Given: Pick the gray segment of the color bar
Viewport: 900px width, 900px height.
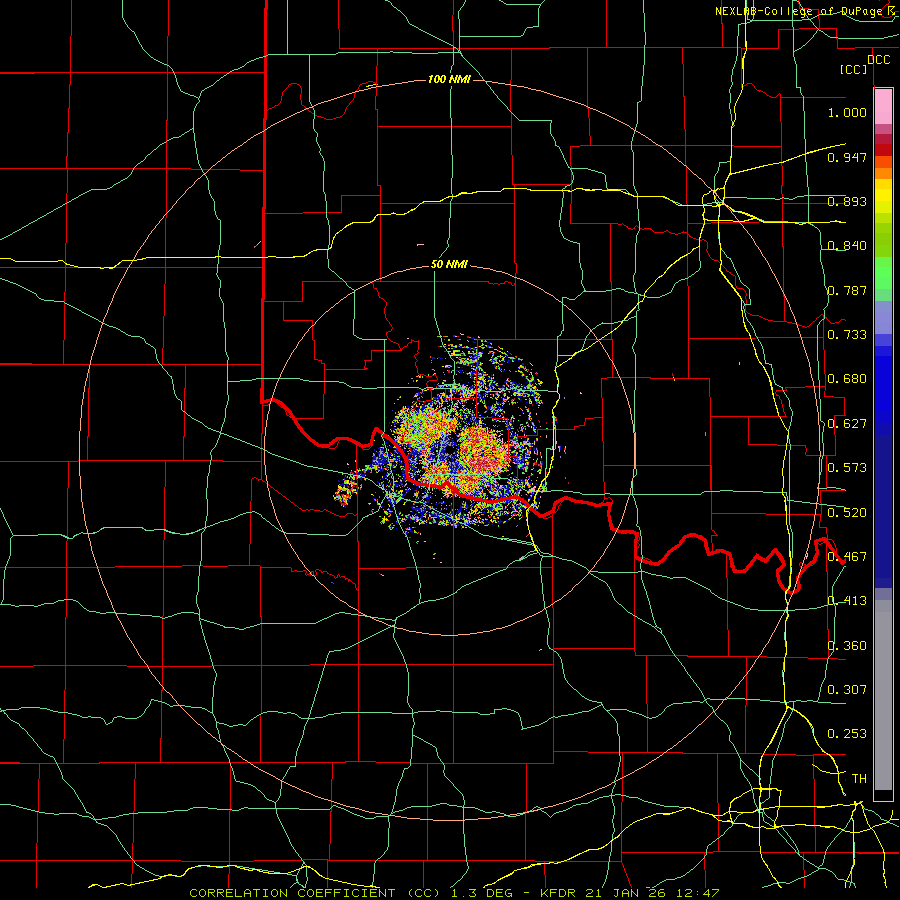Looking at the screenshot, I should (x=883, y=695).
